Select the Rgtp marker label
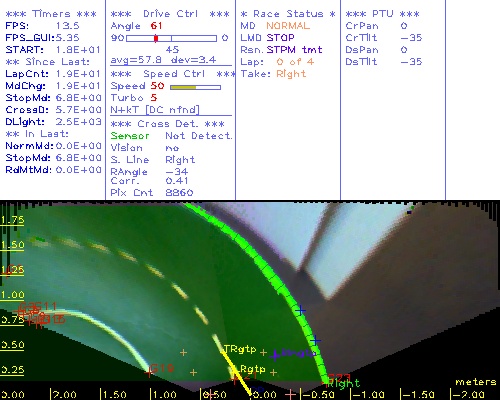This screenshot has height=400, width=500. 253,369
